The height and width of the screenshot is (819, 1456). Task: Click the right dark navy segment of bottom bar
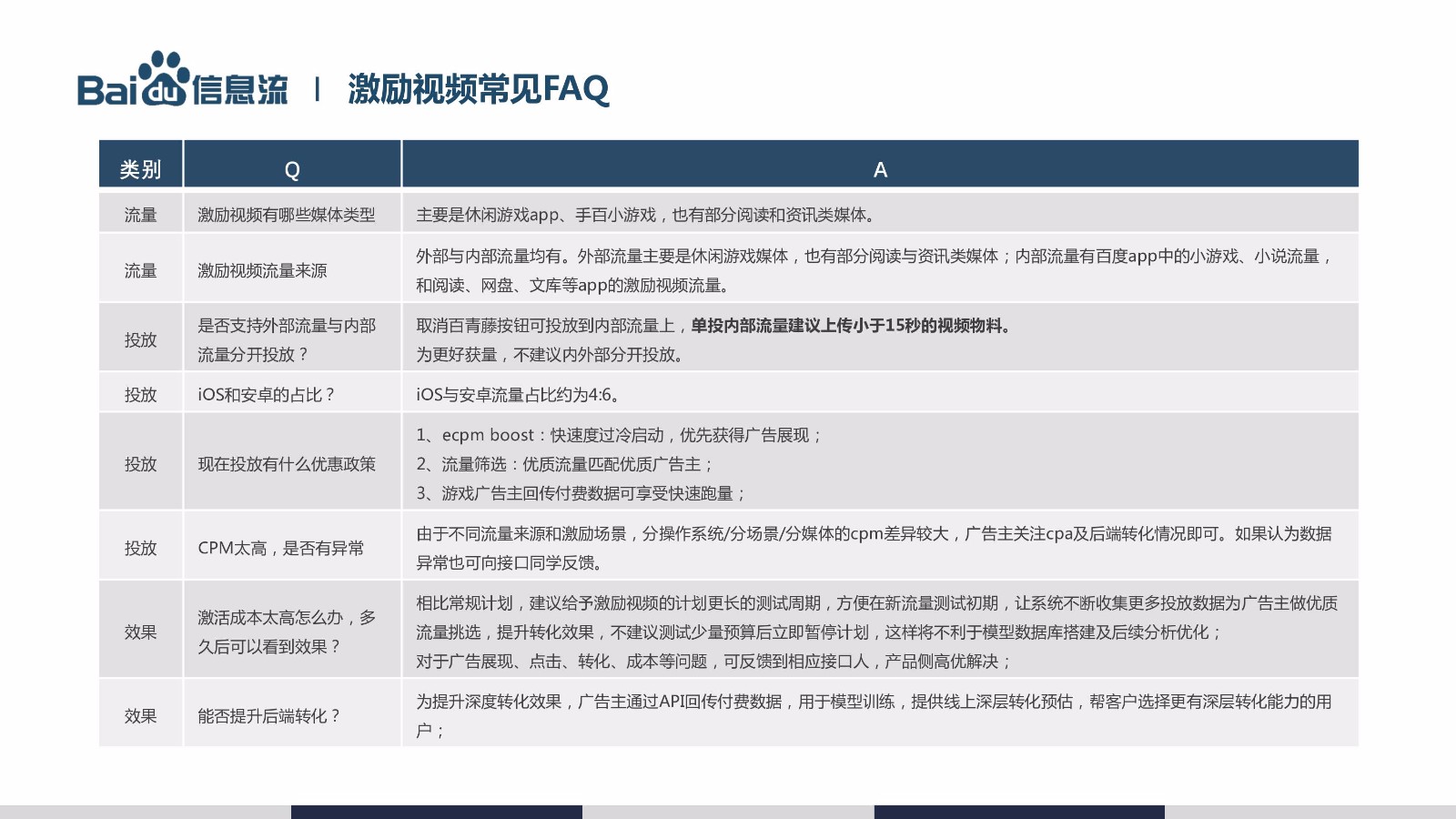point(1018,812)
